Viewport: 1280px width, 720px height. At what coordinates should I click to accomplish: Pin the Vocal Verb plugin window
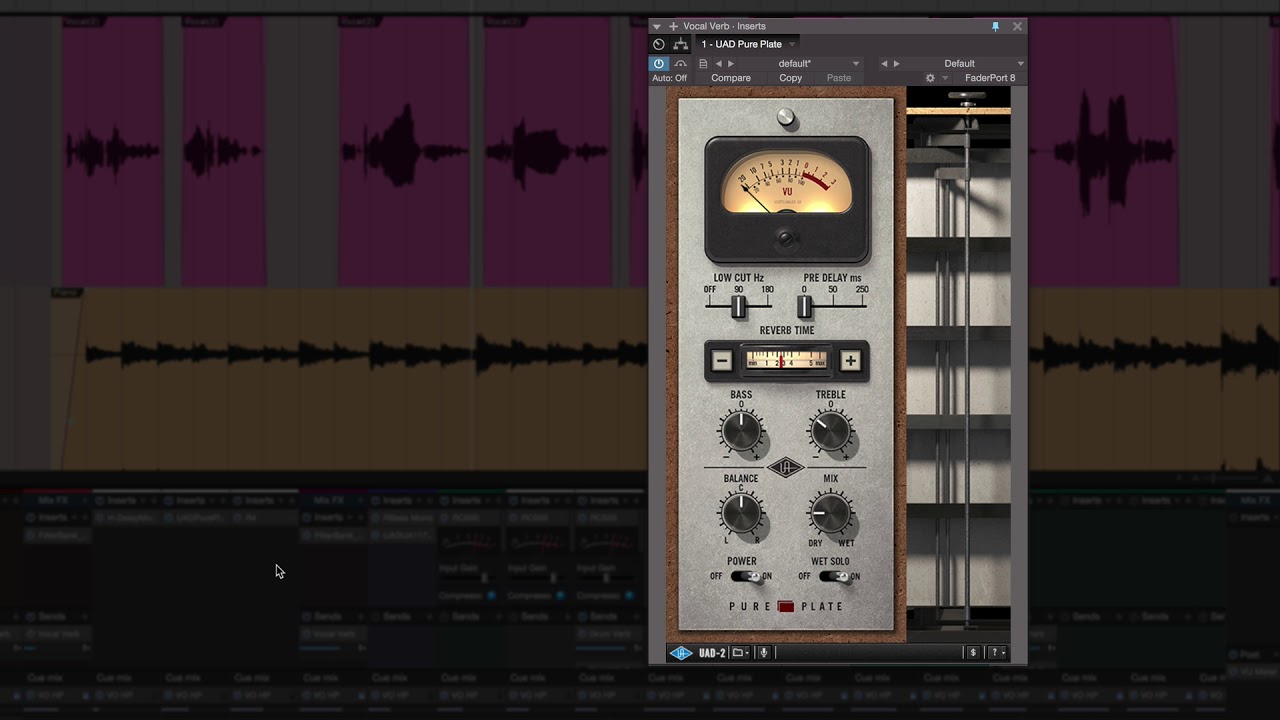pos(995,26)
